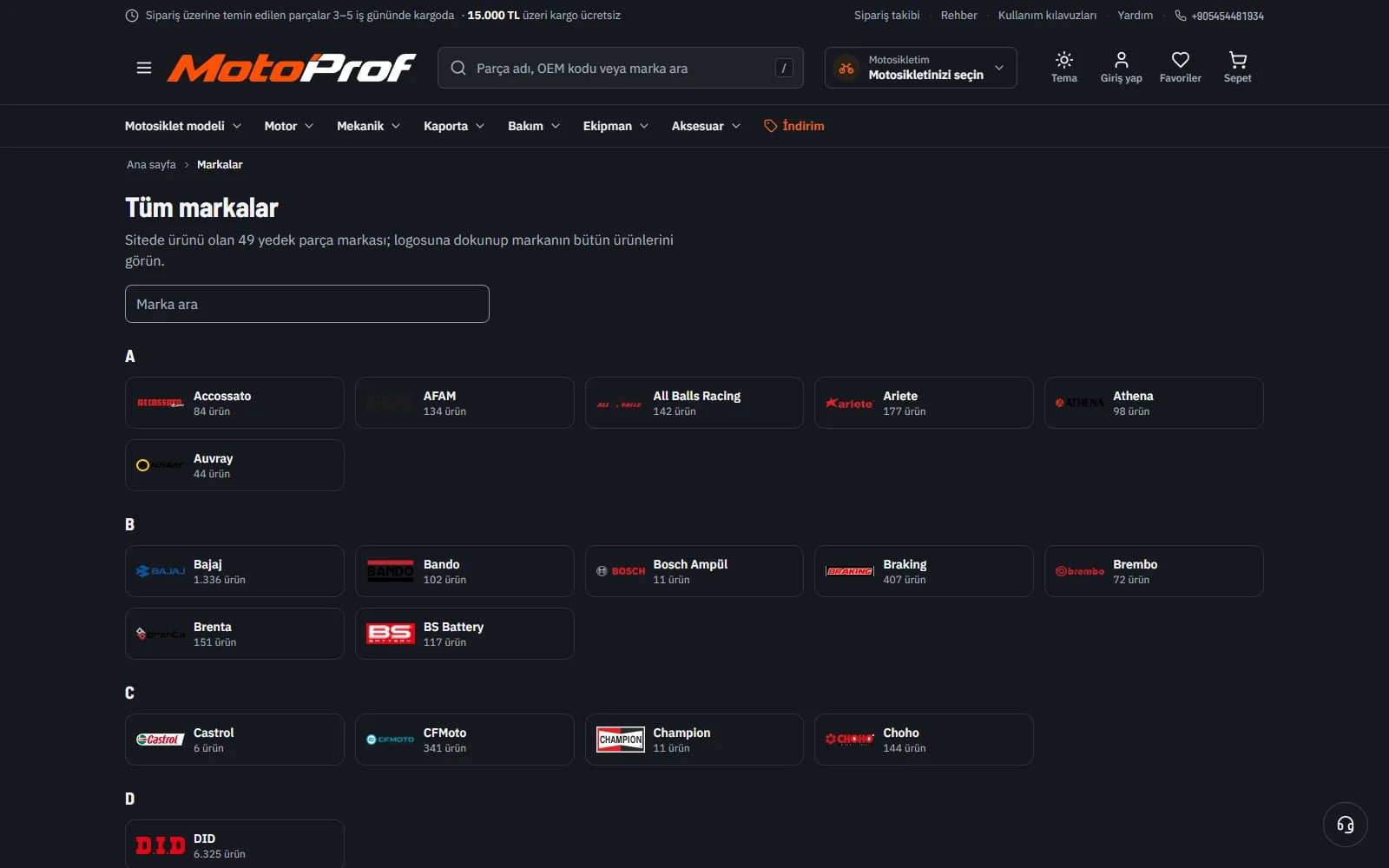1389x868 pixels.
Task: Click the Castrol brand logo
Action: pyautogui.click(x=161, y=740)
